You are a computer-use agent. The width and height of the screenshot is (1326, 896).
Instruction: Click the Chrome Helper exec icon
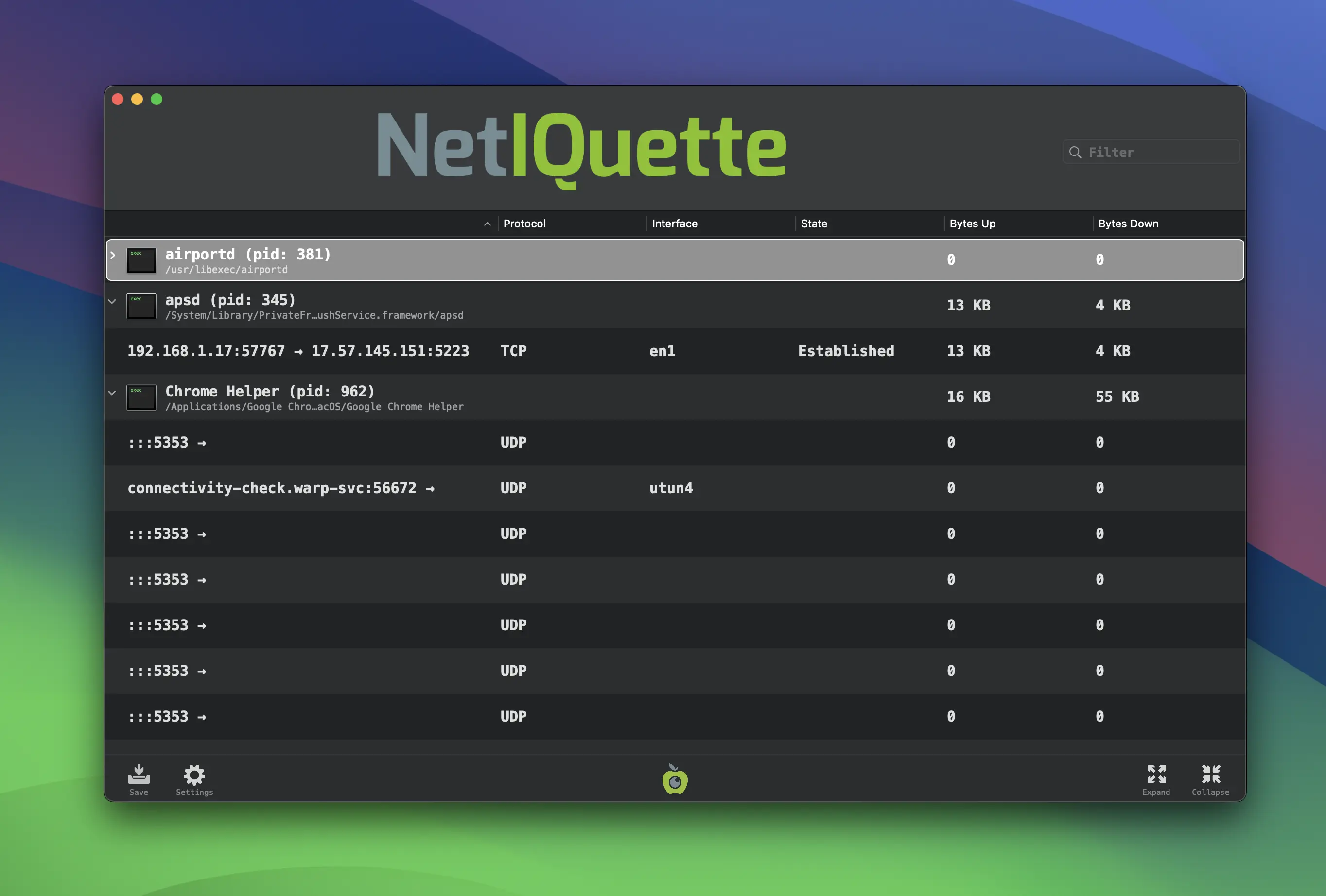click(141, 397)
